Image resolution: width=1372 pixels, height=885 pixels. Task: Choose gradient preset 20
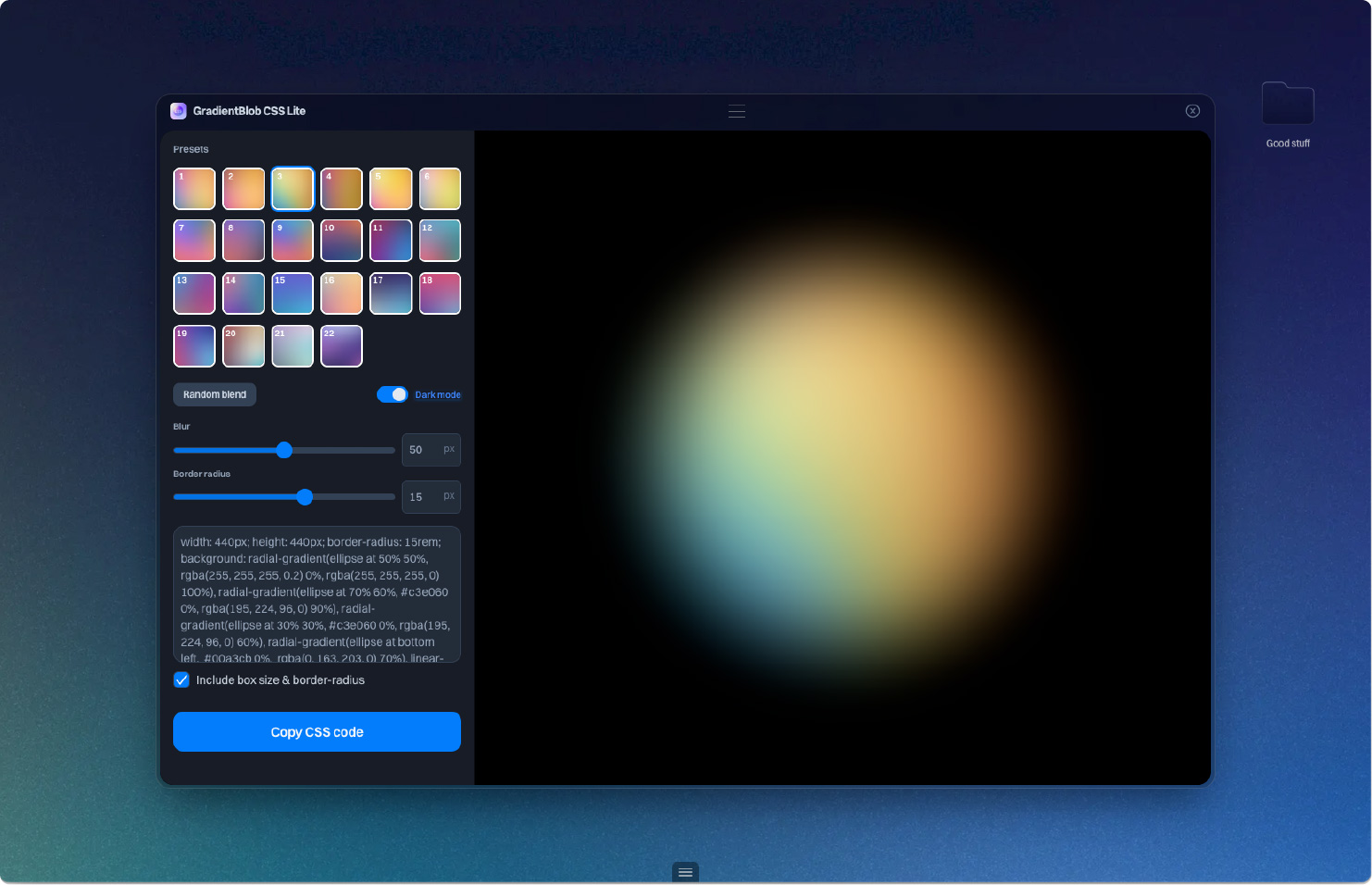(243, 346)
